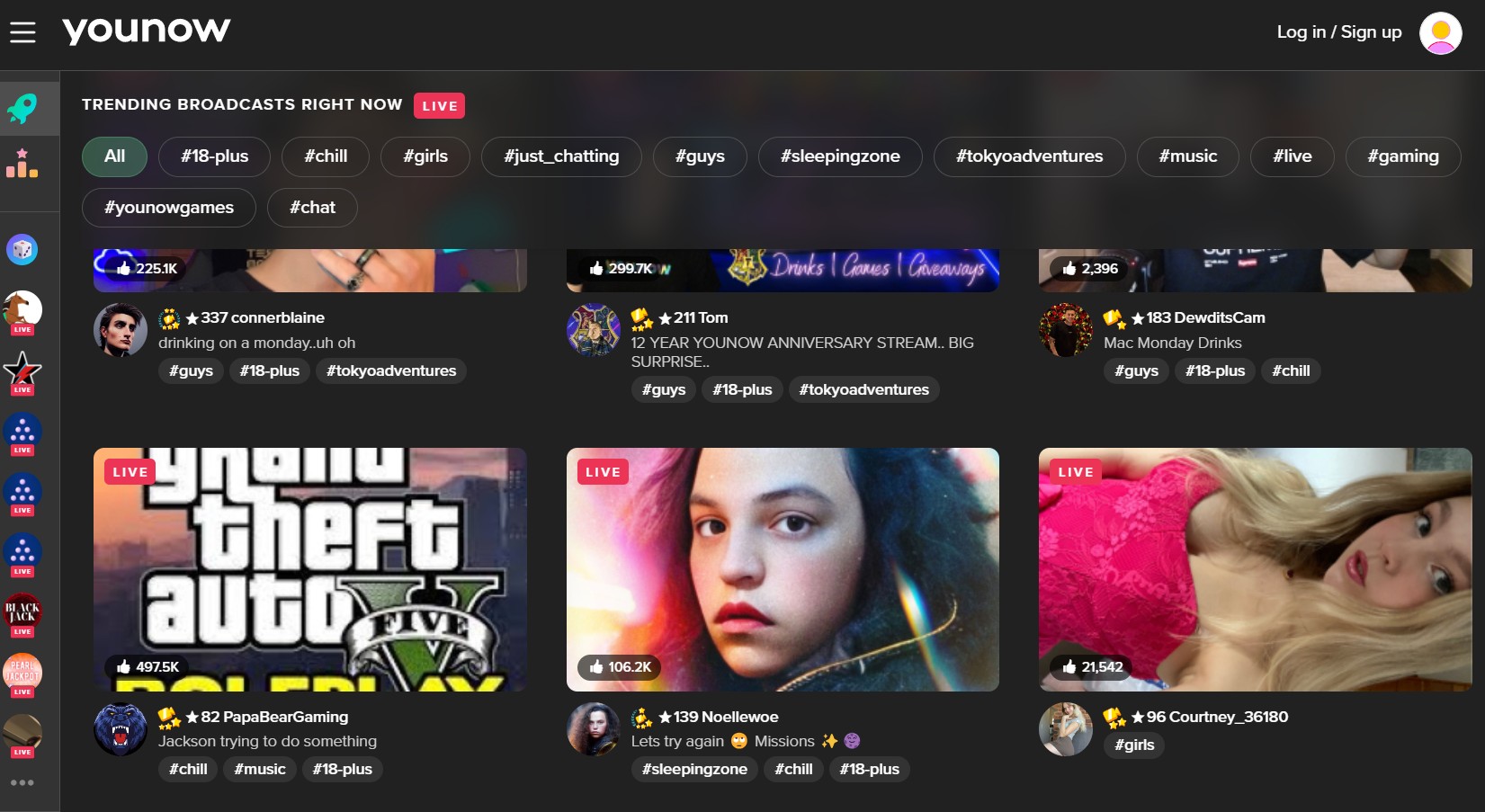Click #guys tag under connerblaine

pos(191,370)
